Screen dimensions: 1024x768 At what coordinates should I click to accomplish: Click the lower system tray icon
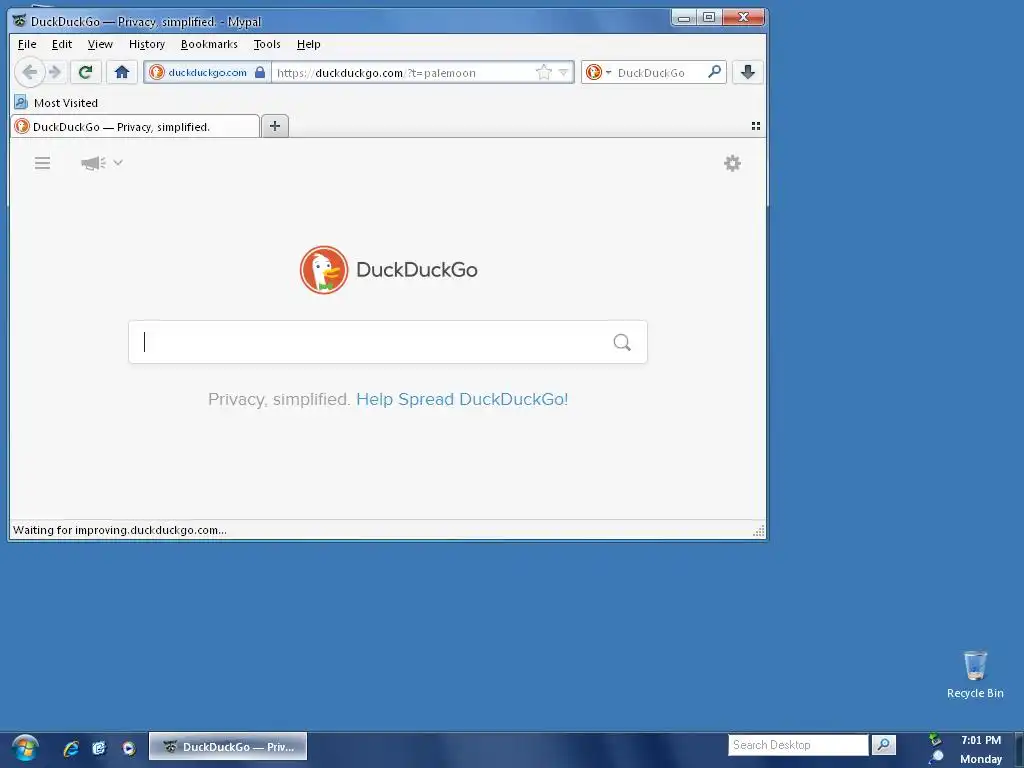[x=936, y=759]
